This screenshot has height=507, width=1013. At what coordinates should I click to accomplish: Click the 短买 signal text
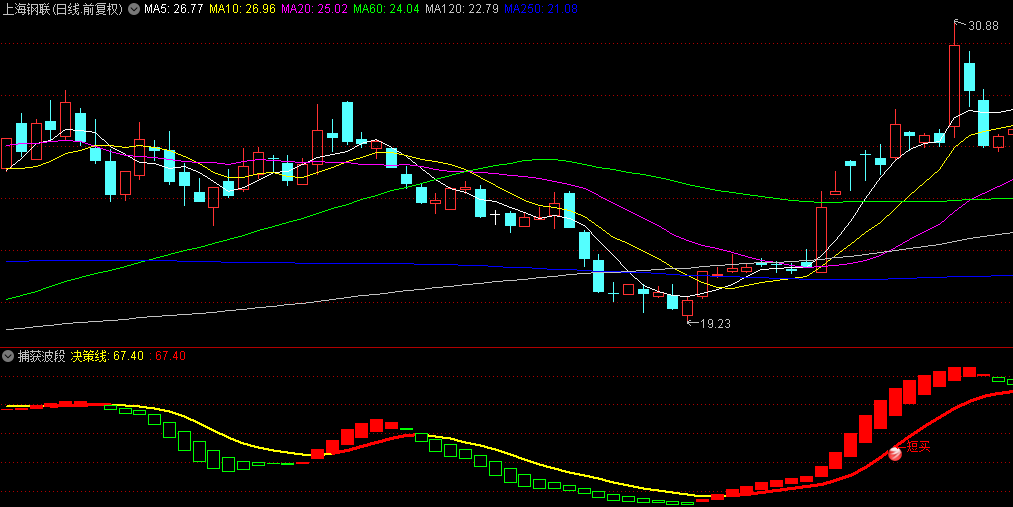(919, 446)
